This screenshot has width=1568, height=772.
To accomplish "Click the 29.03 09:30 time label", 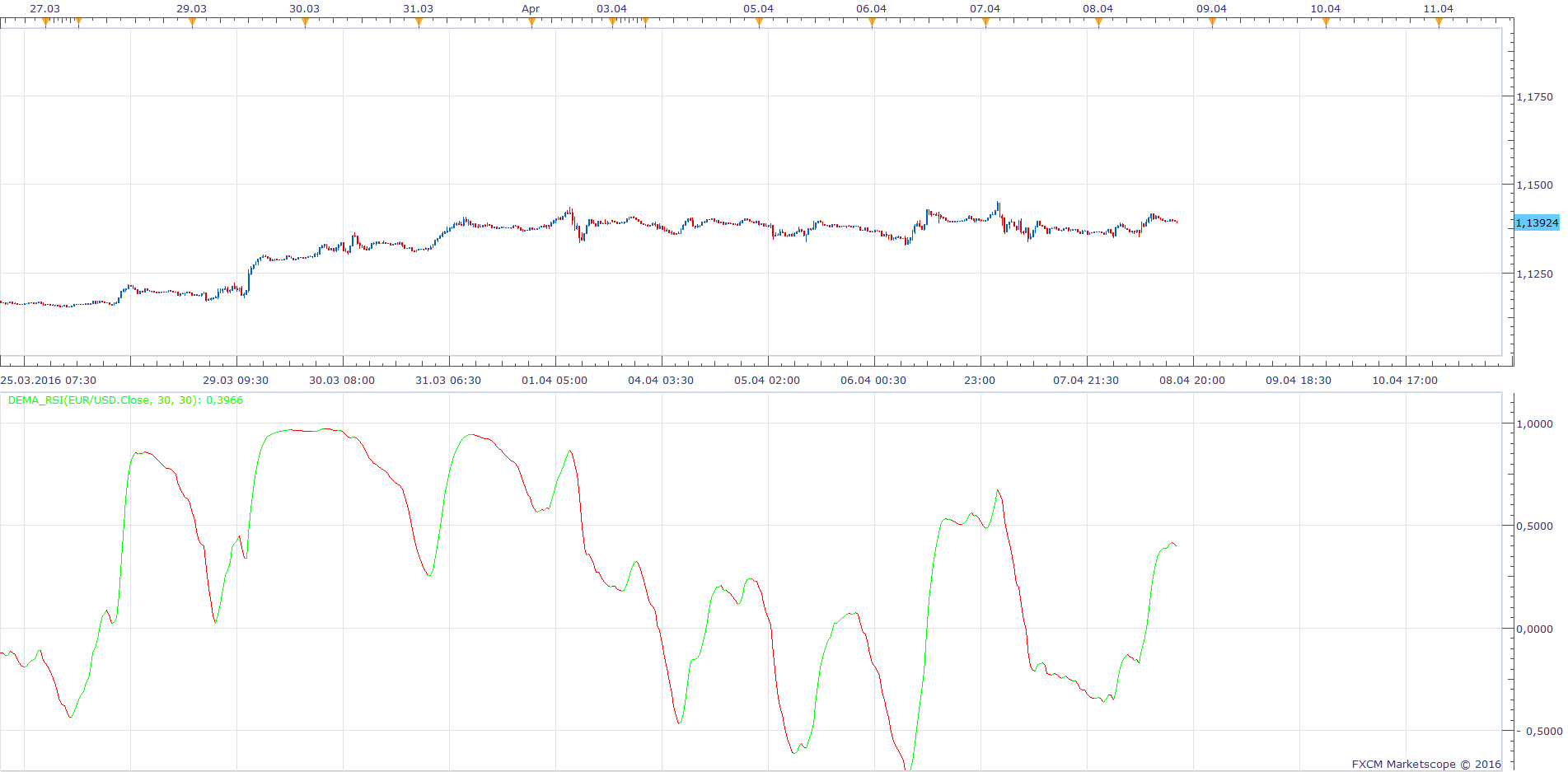I will point(236,381).
